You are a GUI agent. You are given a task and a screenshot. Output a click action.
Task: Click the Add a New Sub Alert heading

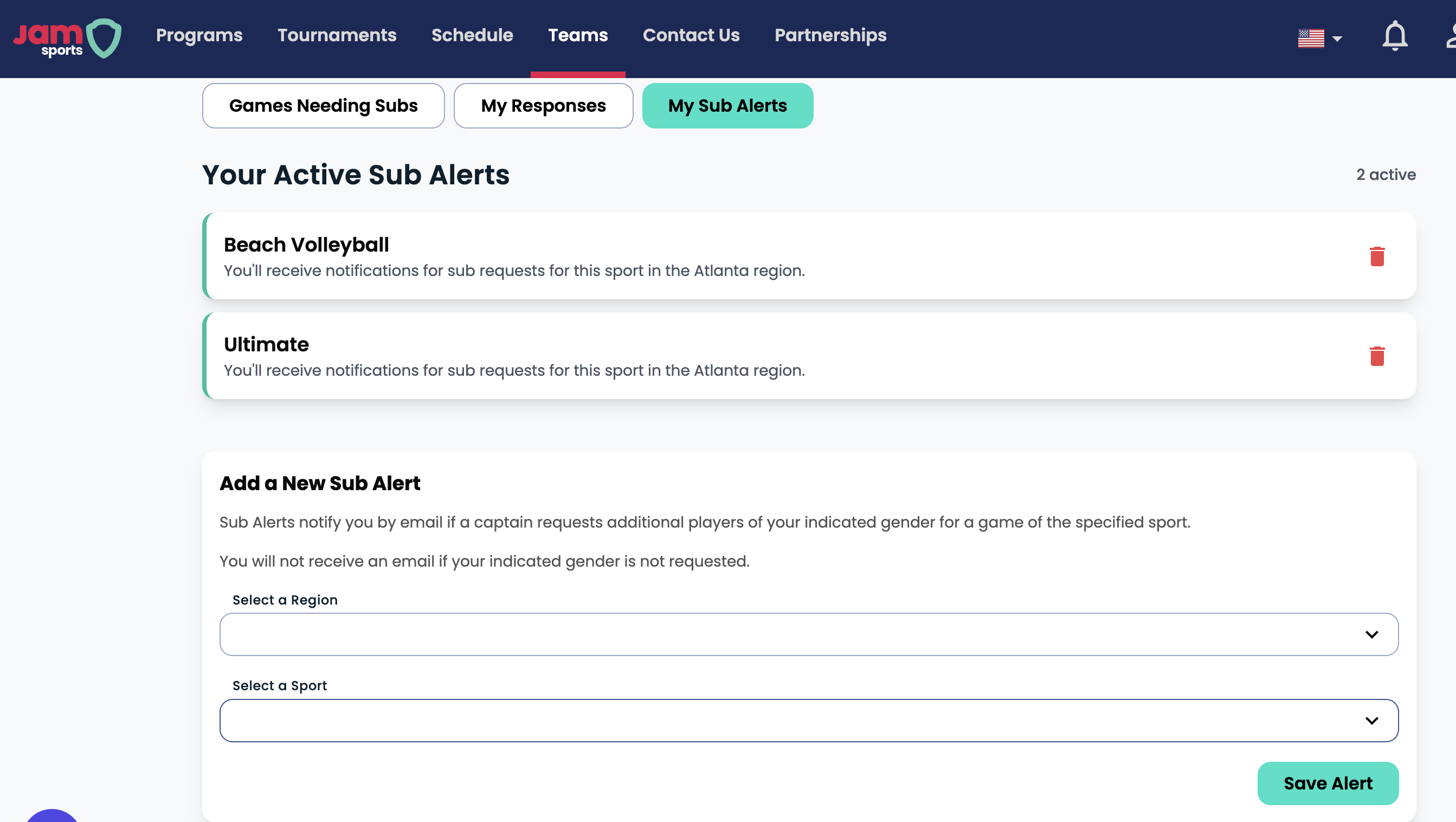[x=320, y=483]
